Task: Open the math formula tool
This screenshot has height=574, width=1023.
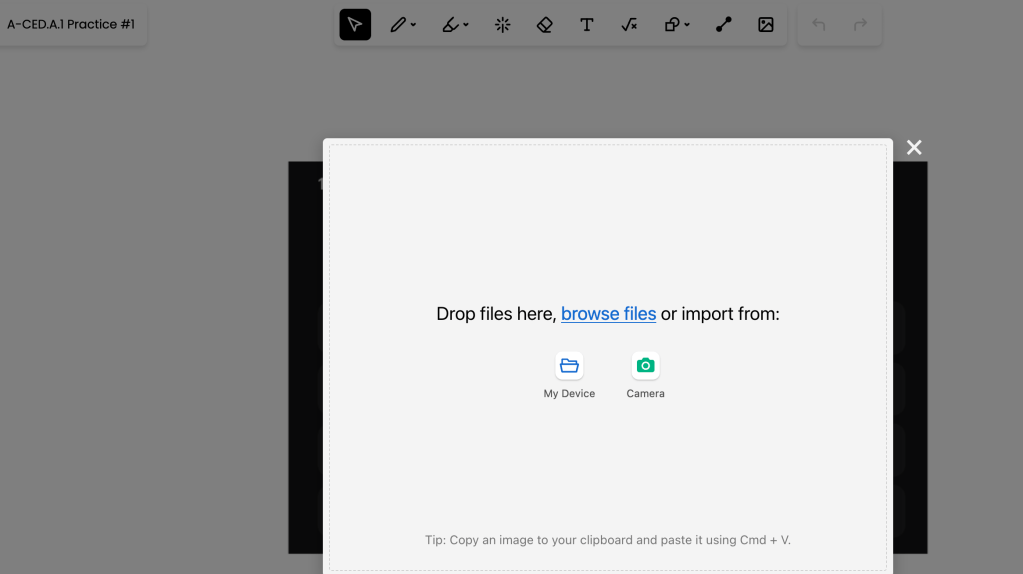Action: pyautogui.click(x=629, y=25)
